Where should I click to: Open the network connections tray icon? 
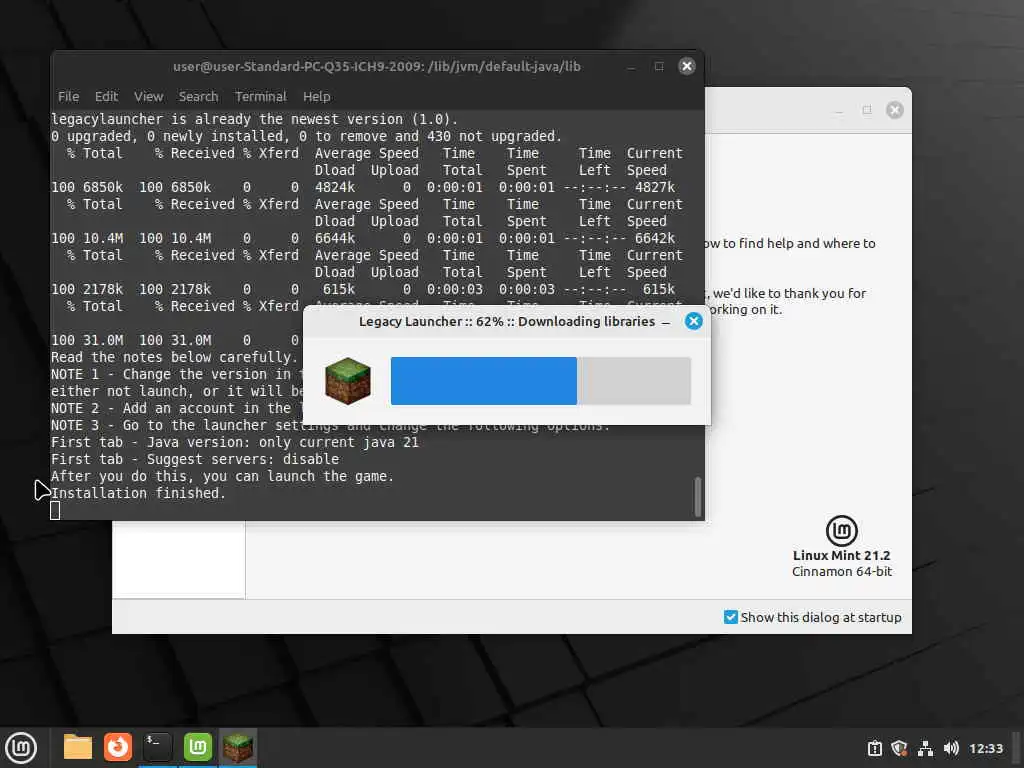tap(925, 748)
